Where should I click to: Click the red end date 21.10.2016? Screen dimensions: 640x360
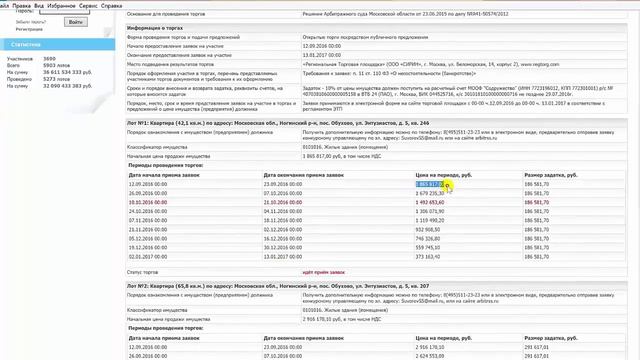(x=283, y=202)
